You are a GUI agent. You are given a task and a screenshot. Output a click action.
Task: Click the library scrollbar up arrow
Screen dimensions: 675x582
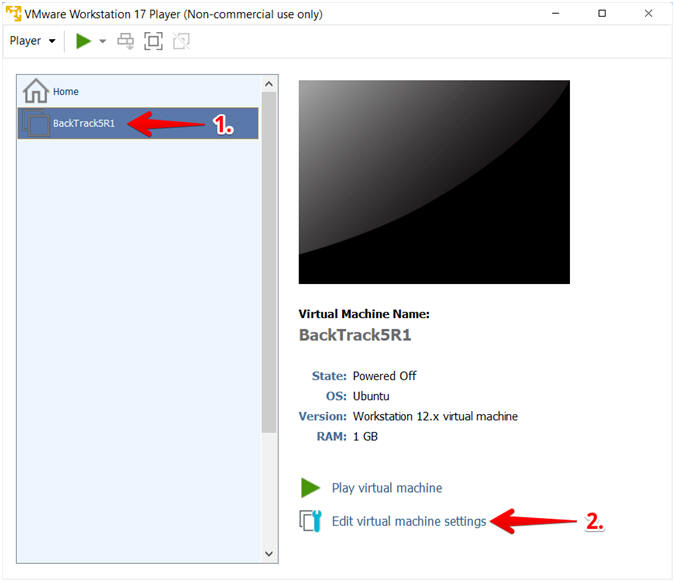(x=269, y=84)
